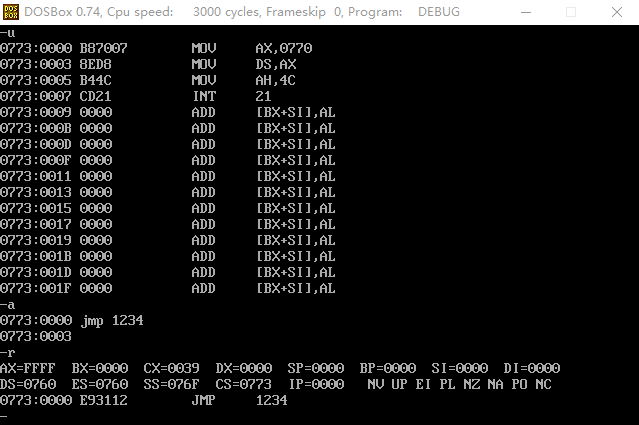Click the 'INT 21' instruction line

pyautogui.click(x=136, y=96)
